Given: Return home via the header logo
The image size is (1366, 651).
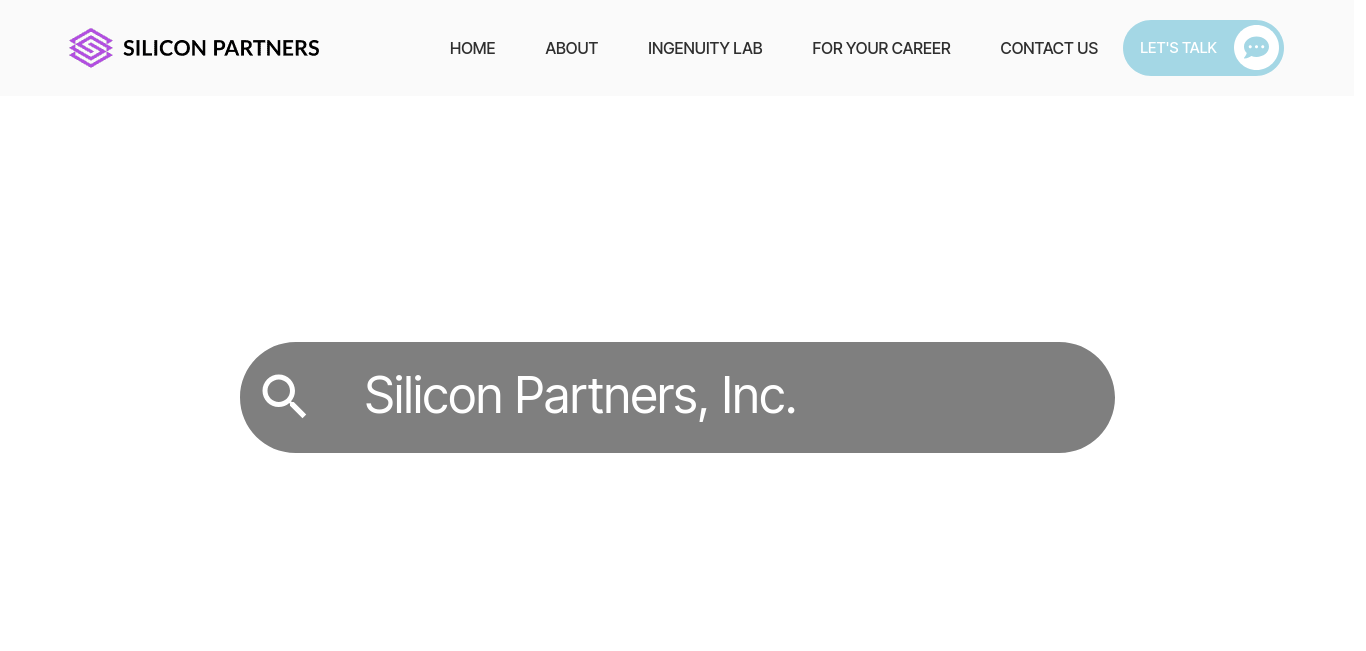Looking at the screenshot, I should [x=194, y=48].
